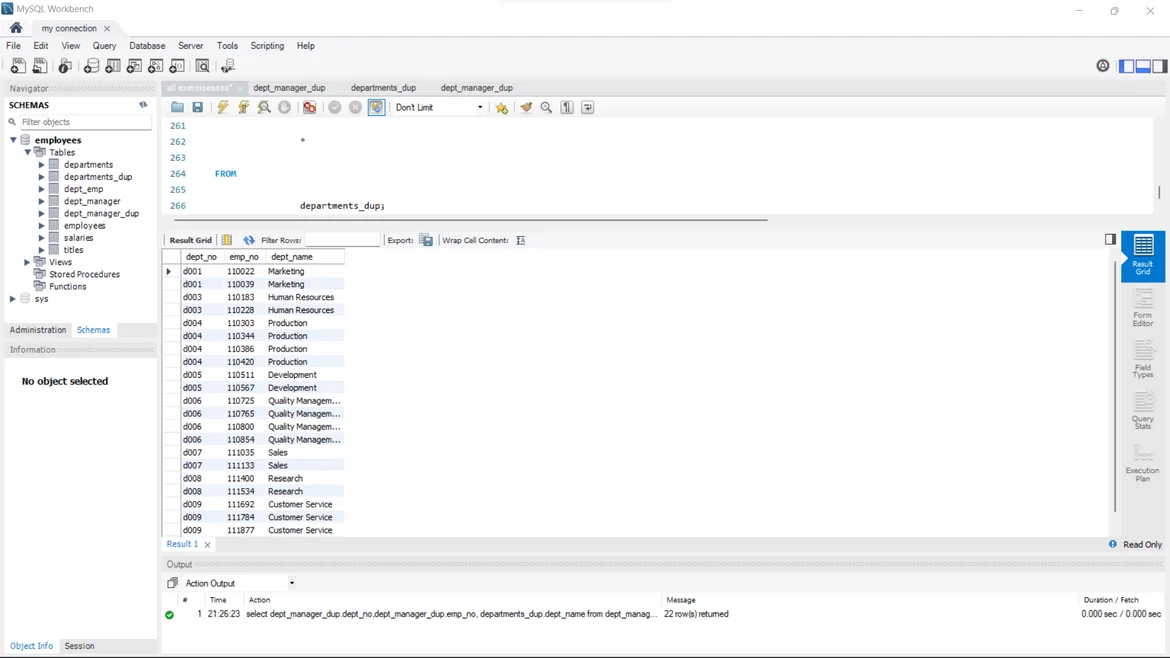Expand the sys schema
The image size is (1170, 658).
(x=13, y=299)
